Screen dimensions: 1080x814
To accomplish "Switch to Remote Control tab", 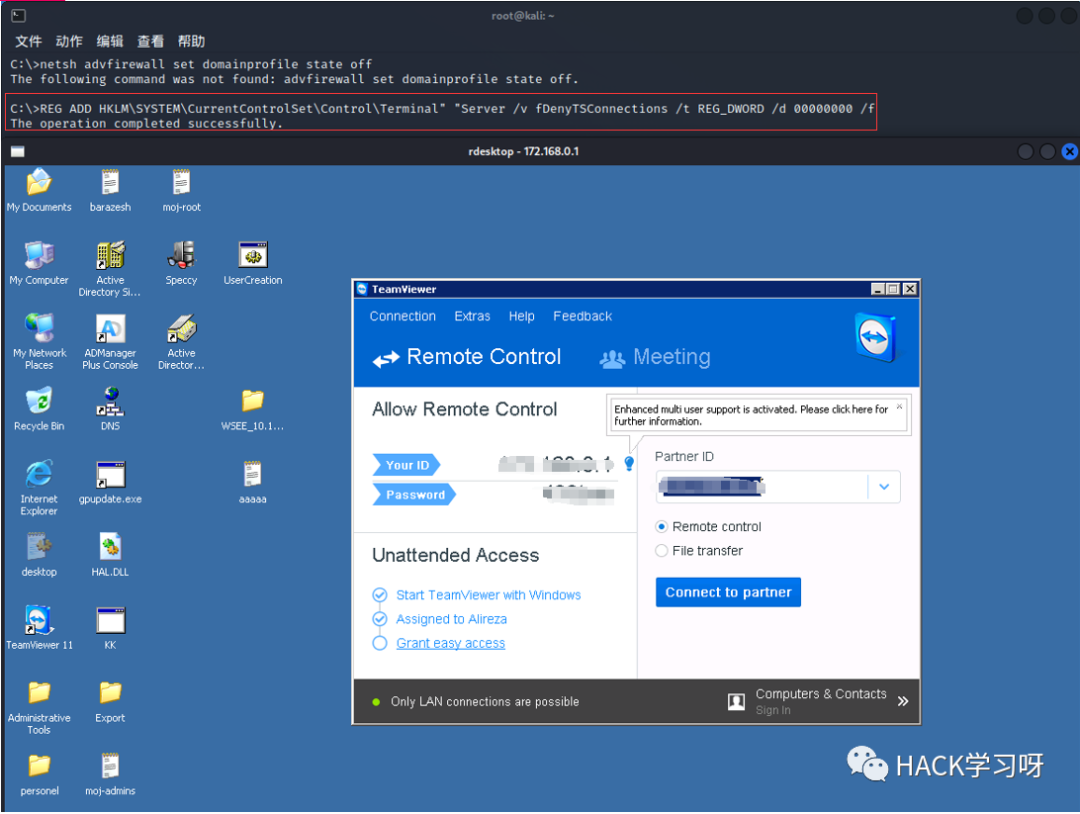I will pyautogui.click(x=467, y=357).
